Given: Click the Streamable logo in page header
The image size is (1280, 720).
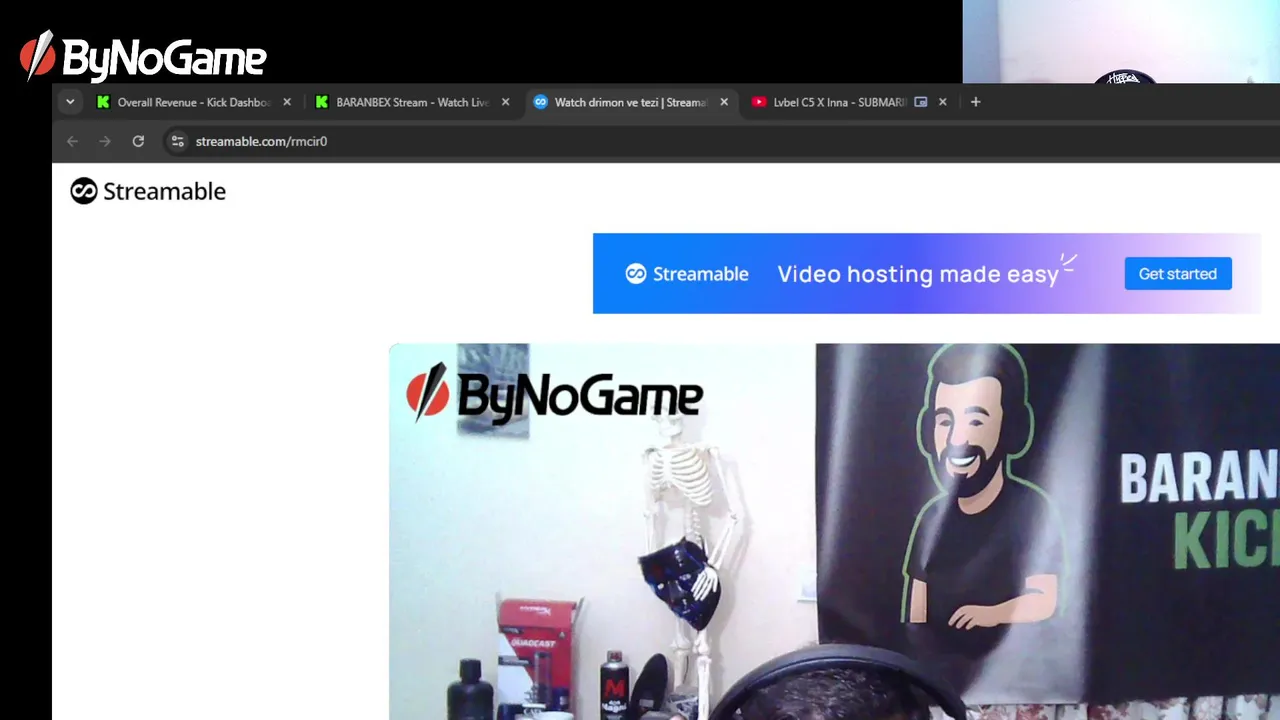Looking at the screenshot, I should pos(148,191).
